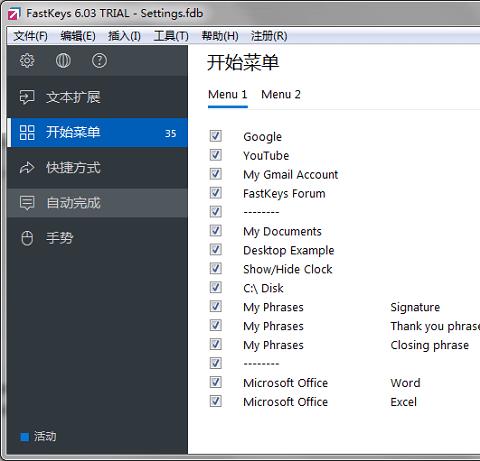The width and height of the screenshot is (480, 461).
Task: Open the 注册(R) register menu
Action: point(269,36)
